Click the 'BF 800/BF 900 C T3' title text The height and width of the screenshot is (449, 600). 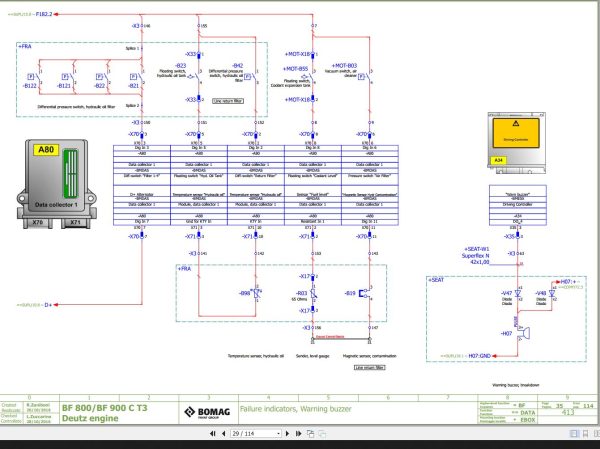click(x=104, y=408)
